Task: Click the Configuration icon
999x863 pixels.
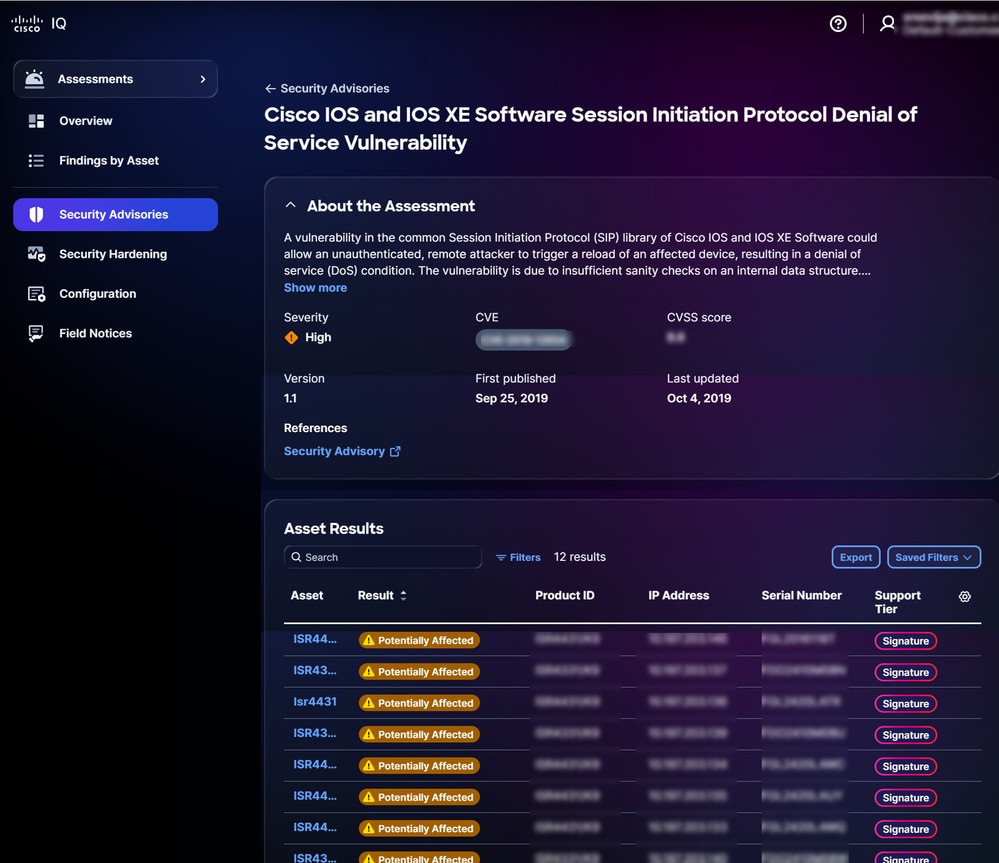Action: pos(36,294)
